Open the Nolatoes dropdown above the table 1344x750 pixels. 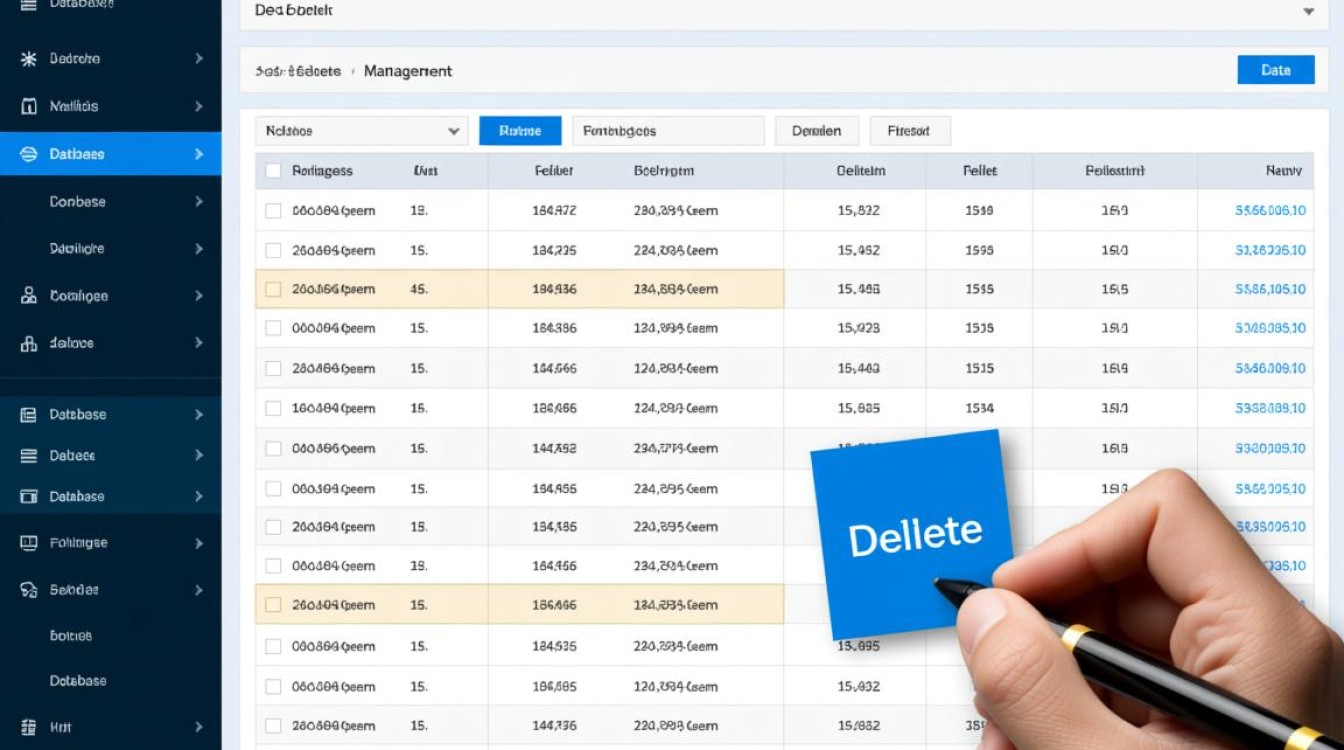361,131
